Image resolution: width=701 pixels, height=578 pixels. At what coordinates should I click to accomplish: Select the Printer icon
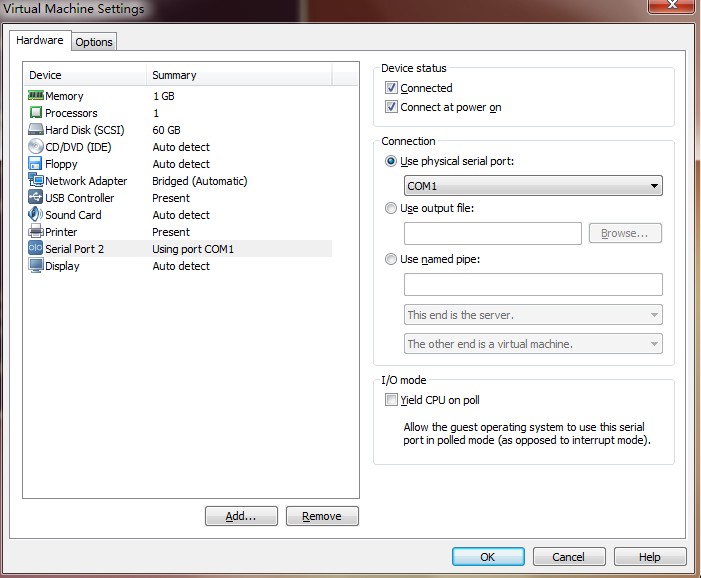click(36, 232)
